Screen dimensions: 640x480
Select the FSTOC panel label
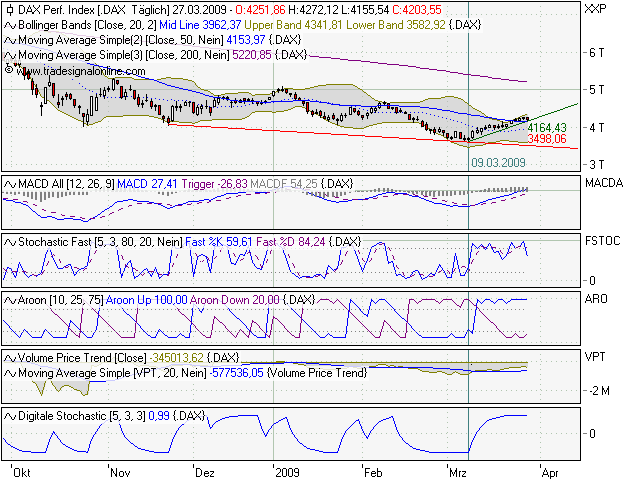pyautogui.click(x=602, y=241)
